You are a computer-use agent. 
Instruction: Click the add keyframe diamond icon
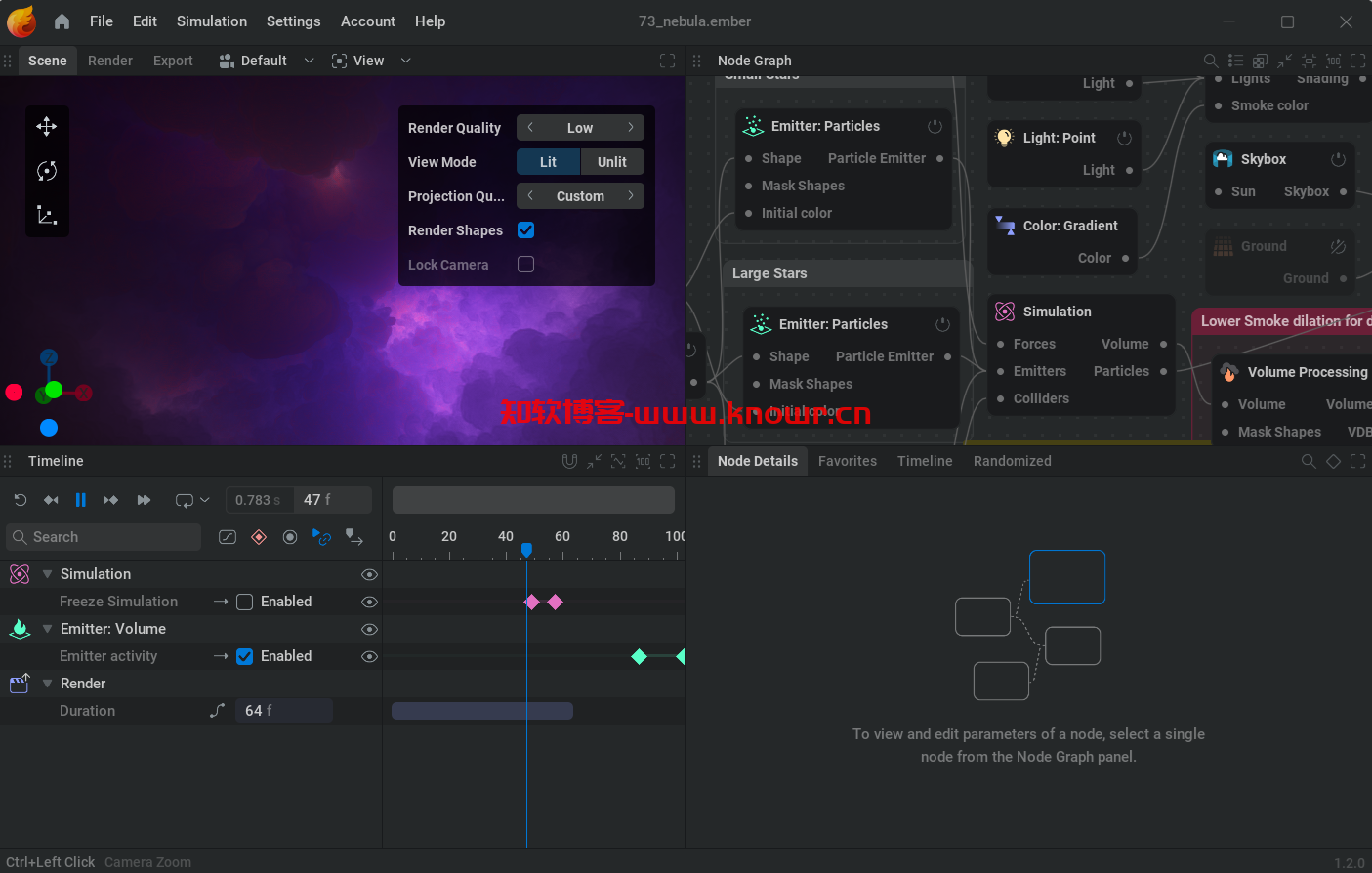[259, 537]
